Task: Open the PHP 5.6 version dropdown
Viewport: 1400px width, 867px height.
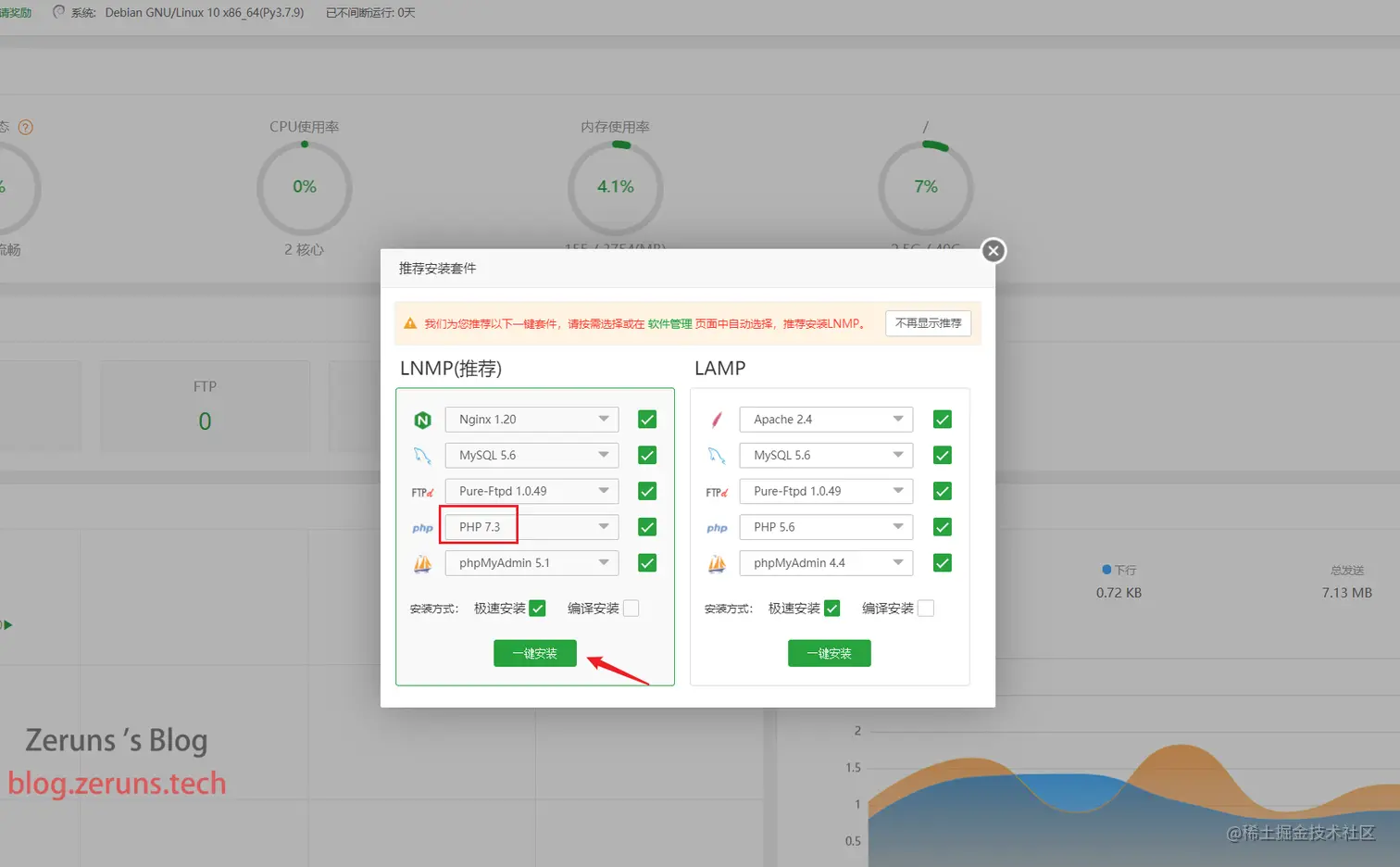Action: [x=826, y=527]
